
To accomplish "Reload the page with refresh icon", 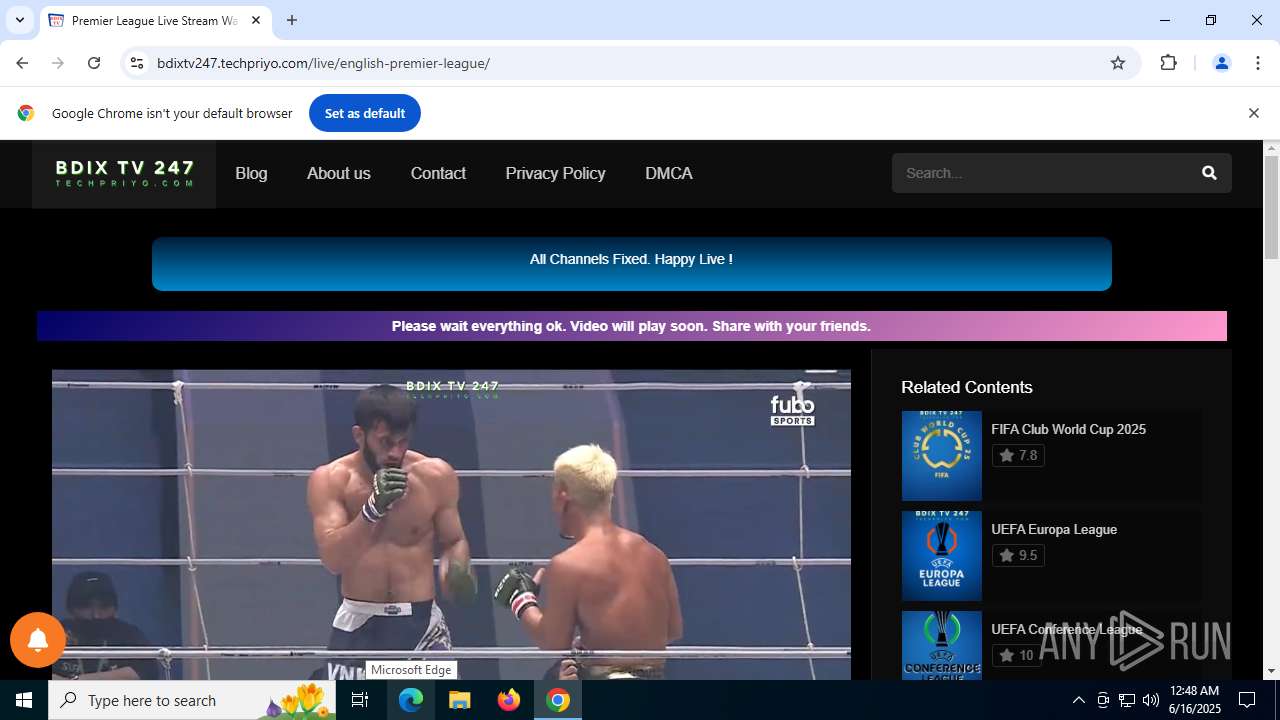I will [94, 63].
